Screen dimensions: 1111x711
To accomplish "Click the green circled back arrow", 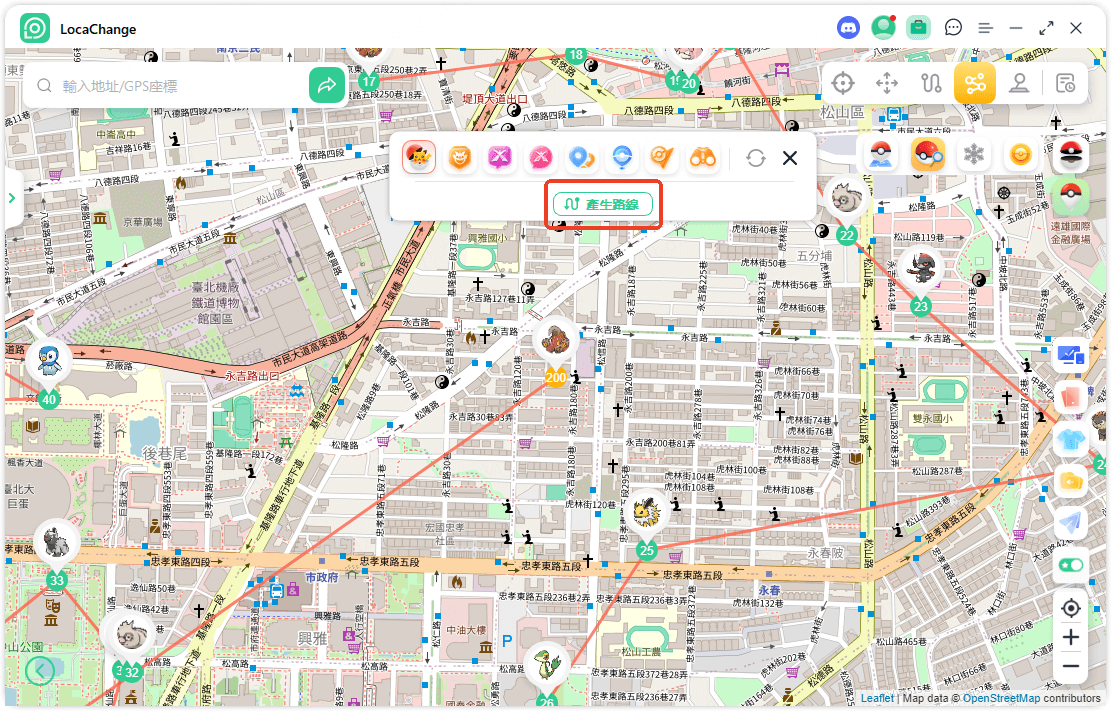I will (x=40, y=669).
